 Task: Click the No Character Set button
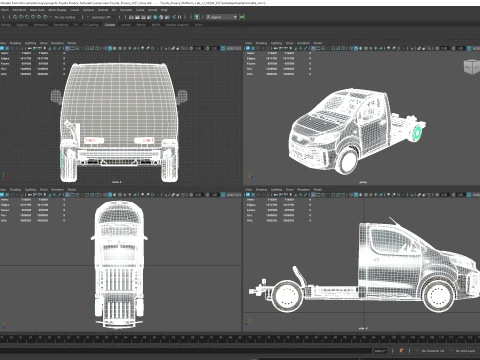(433, 351)
